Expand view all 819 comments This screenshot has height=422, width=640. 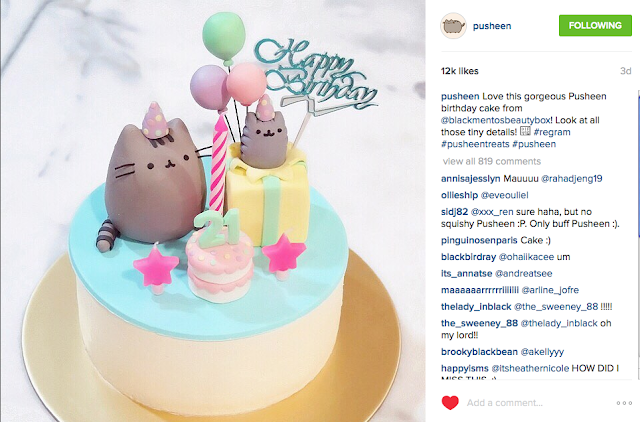click(x=492, y=161)
